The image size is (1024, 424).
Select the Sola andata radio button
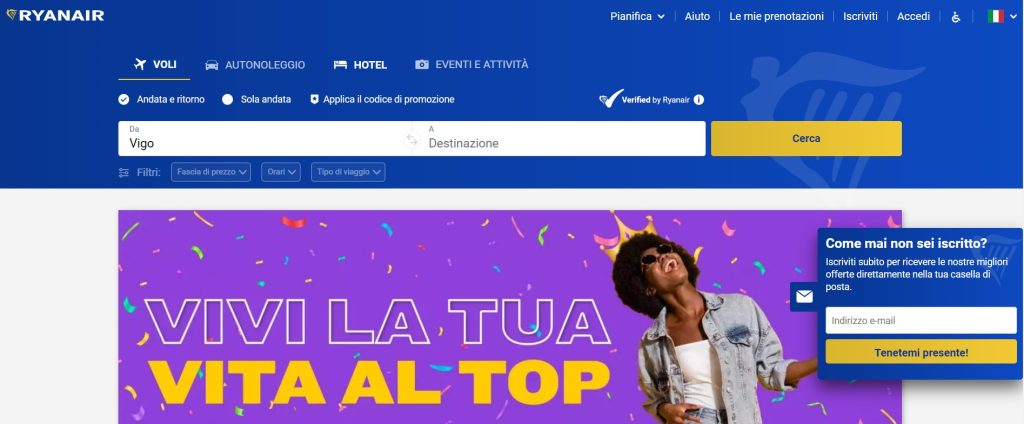tap(227, 99)
